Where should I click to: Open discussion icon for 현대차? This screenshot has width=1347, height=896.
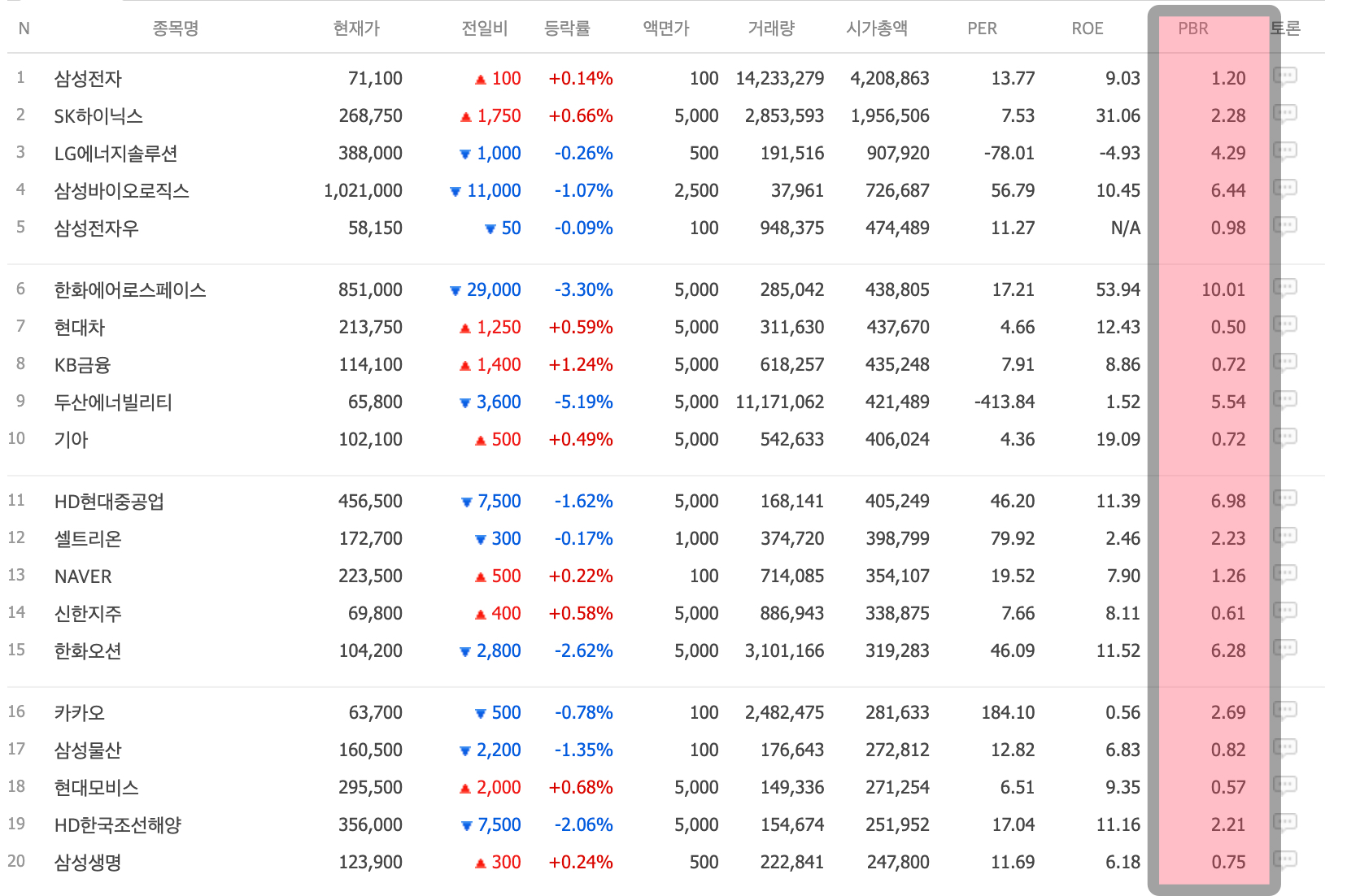point(1285,326)
